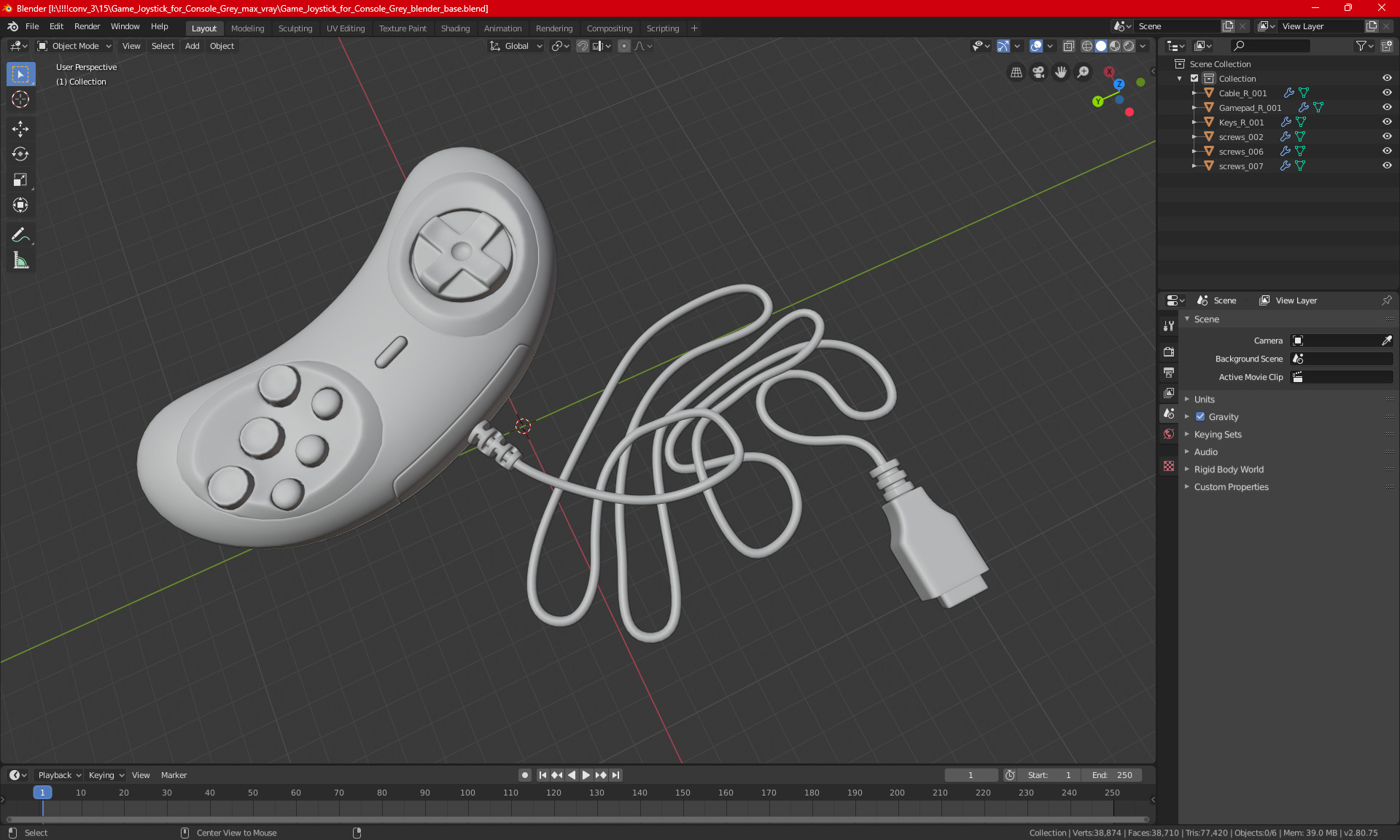
Task: Switch to the UV Editing workspace tab
Action: point(346,28)
